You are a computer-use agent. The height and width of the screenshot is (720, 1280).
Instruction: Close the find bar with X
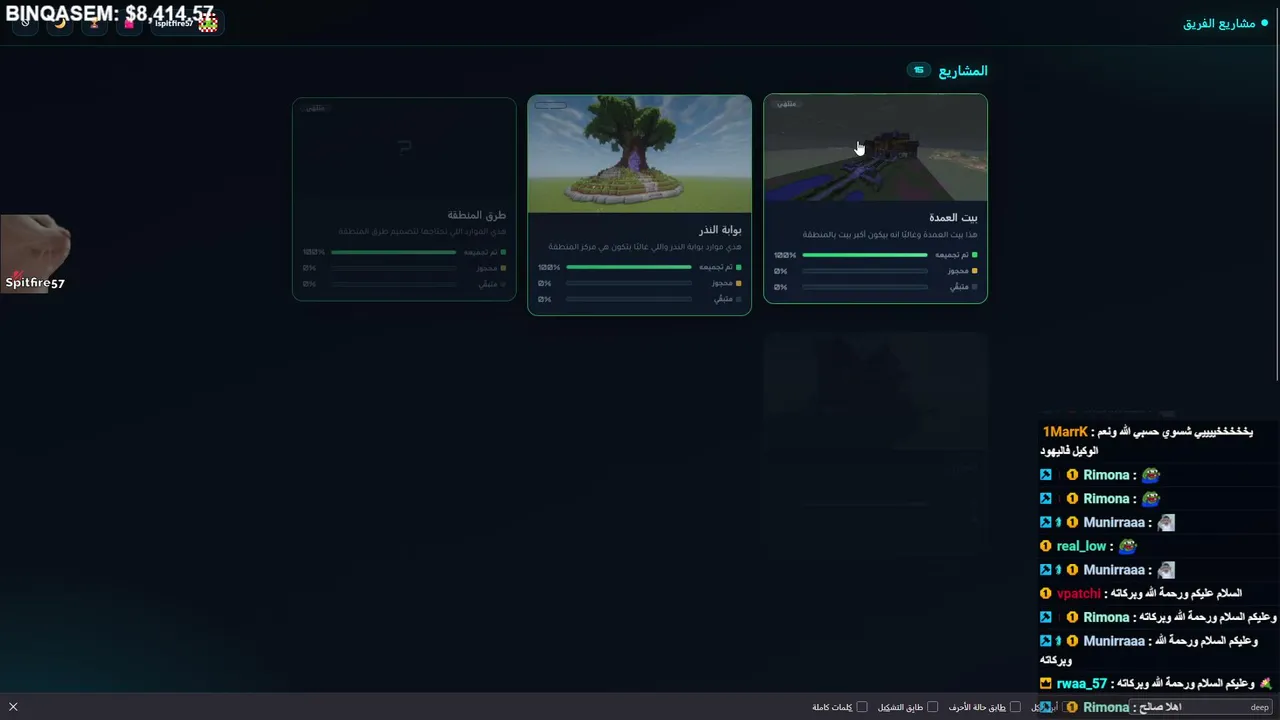coord(13,707)
